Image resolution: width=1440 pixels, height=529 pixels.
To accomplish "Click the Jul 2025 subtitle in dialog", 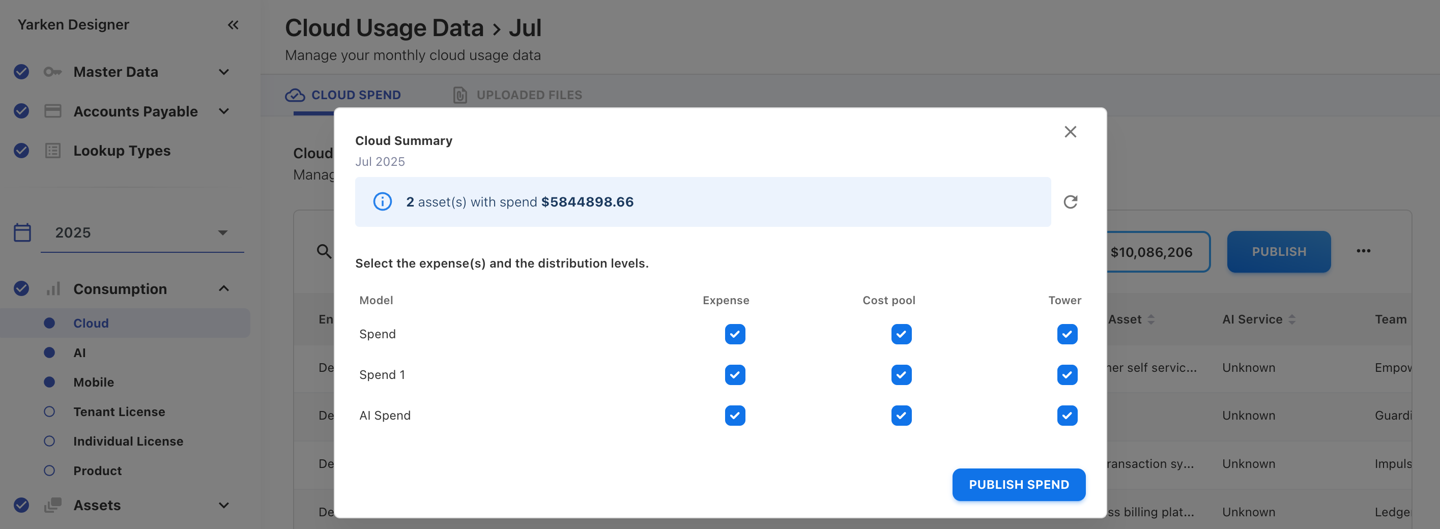I will (x=380, y=162).
